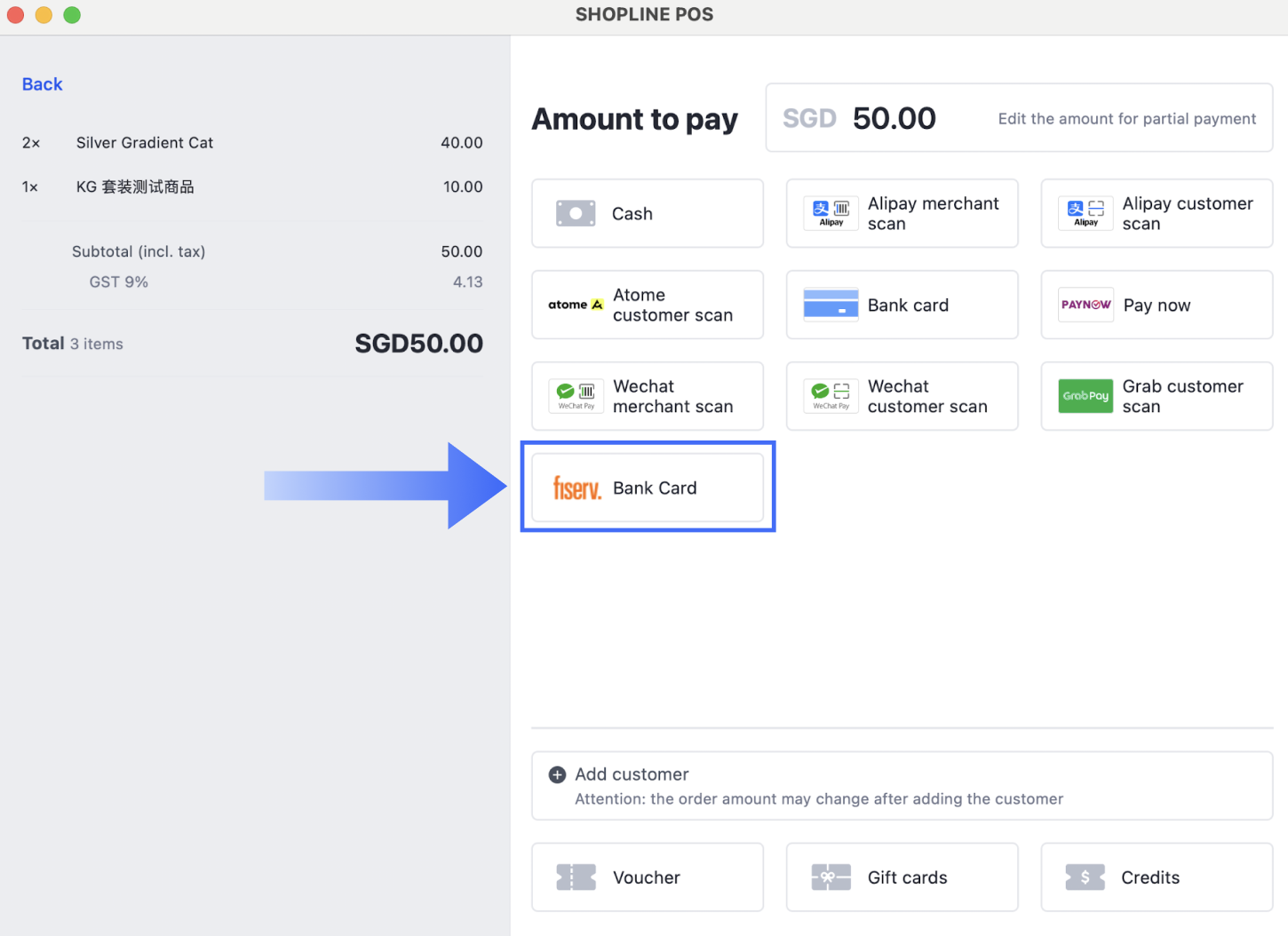
Task: Select the Gift cards icon
Action: pos(830,877)
